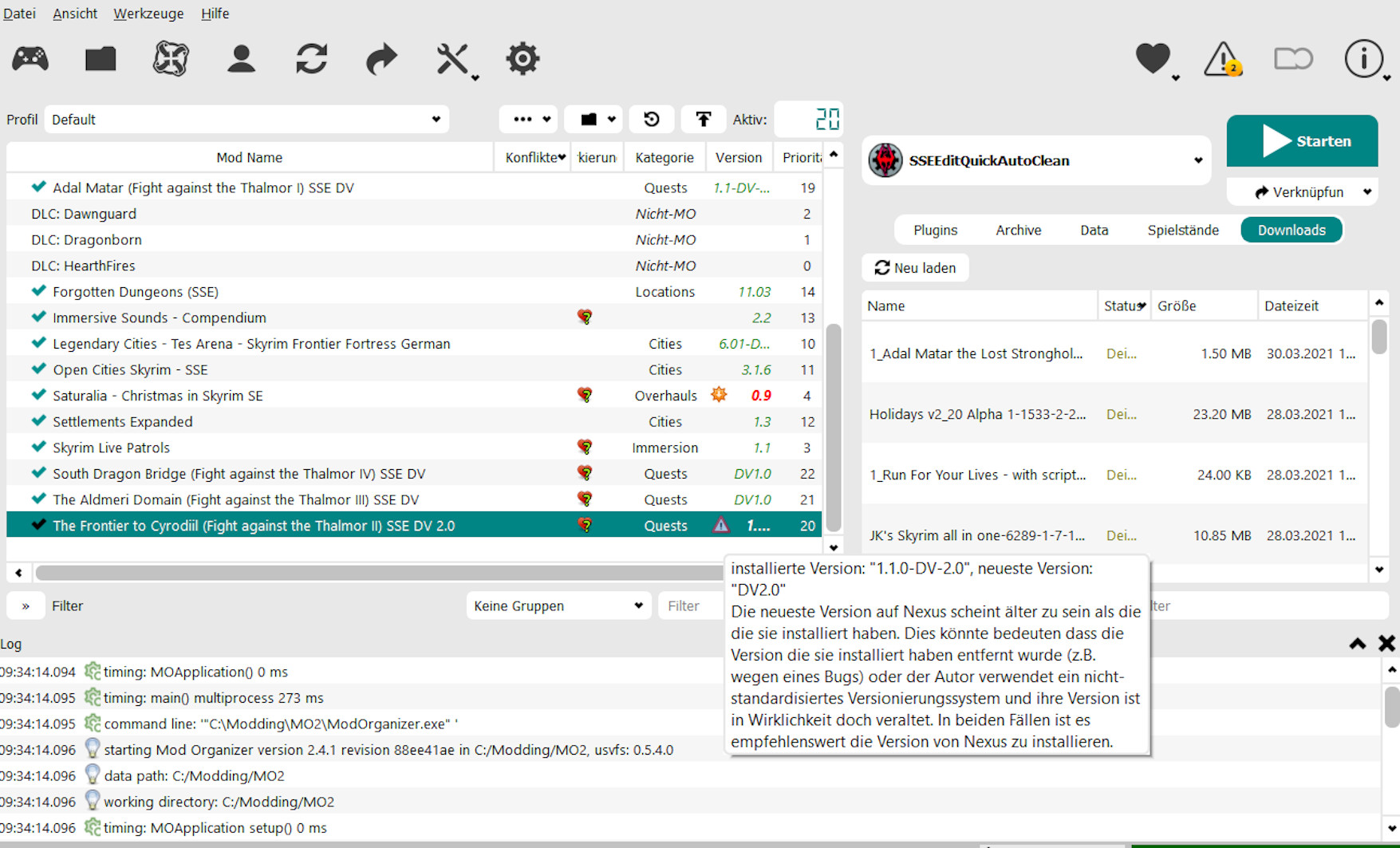Click the heart endorse icon

point(1153,59)
